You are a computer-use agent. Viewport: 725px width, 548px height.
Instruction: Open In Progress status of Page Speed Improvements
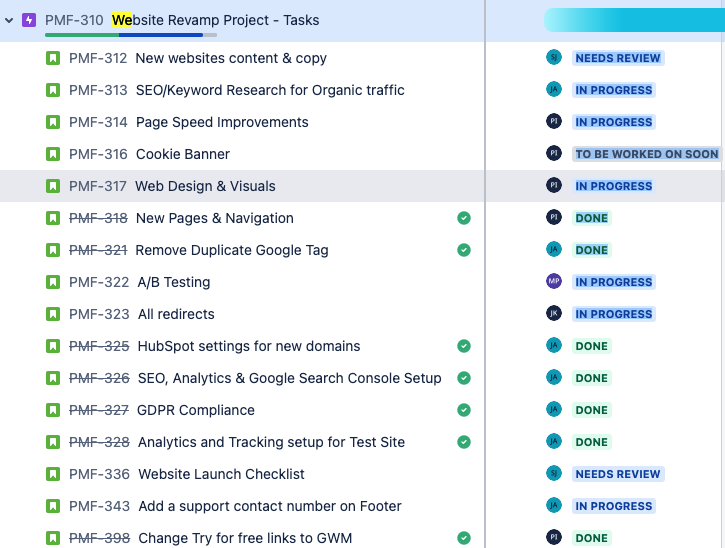click(x=614, y=122)
